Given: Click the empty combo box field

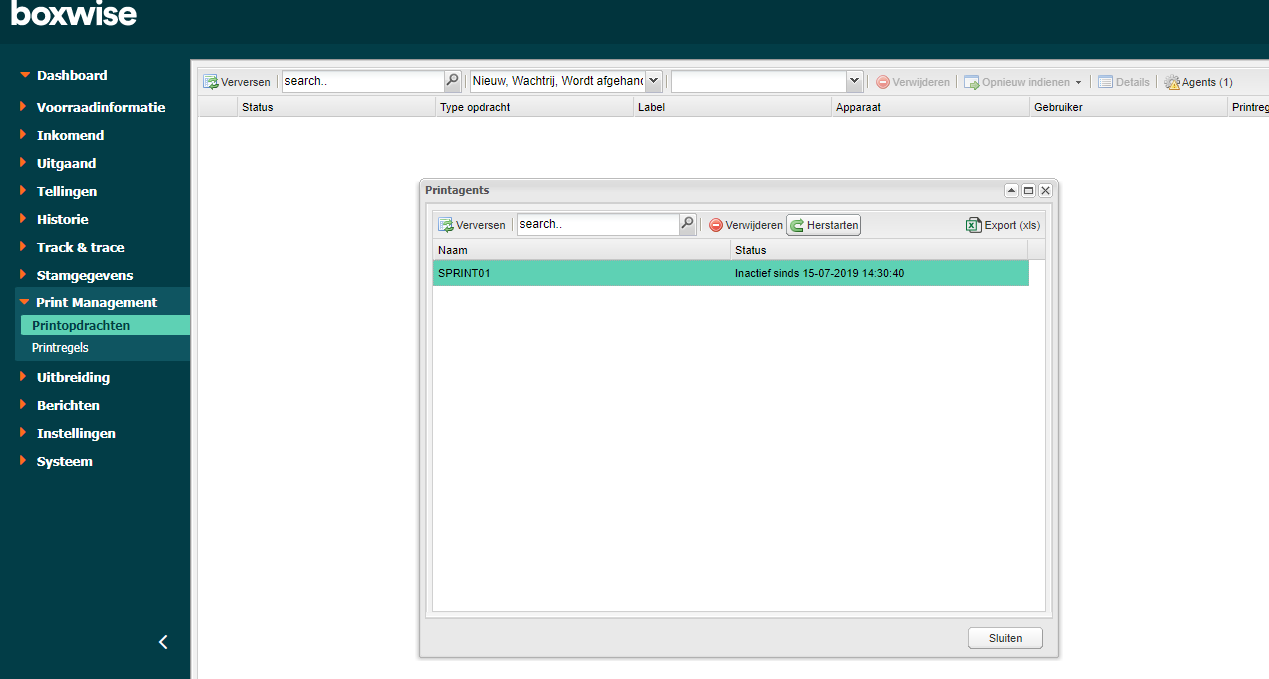Looking at the screenshot, I should click(758, 81).
